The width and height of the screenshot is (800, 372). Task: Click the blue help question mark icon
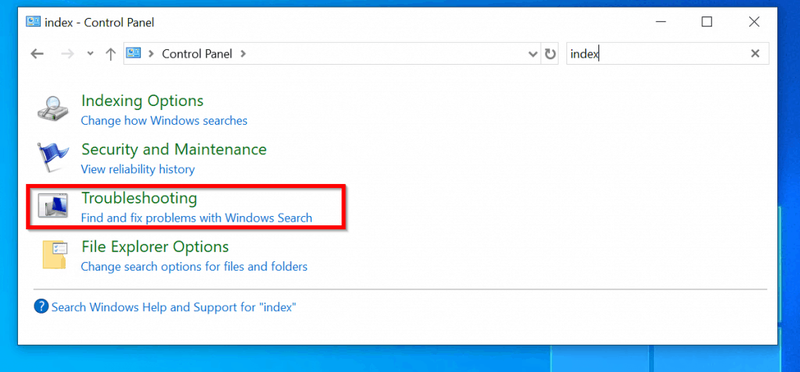coord(41,307)
